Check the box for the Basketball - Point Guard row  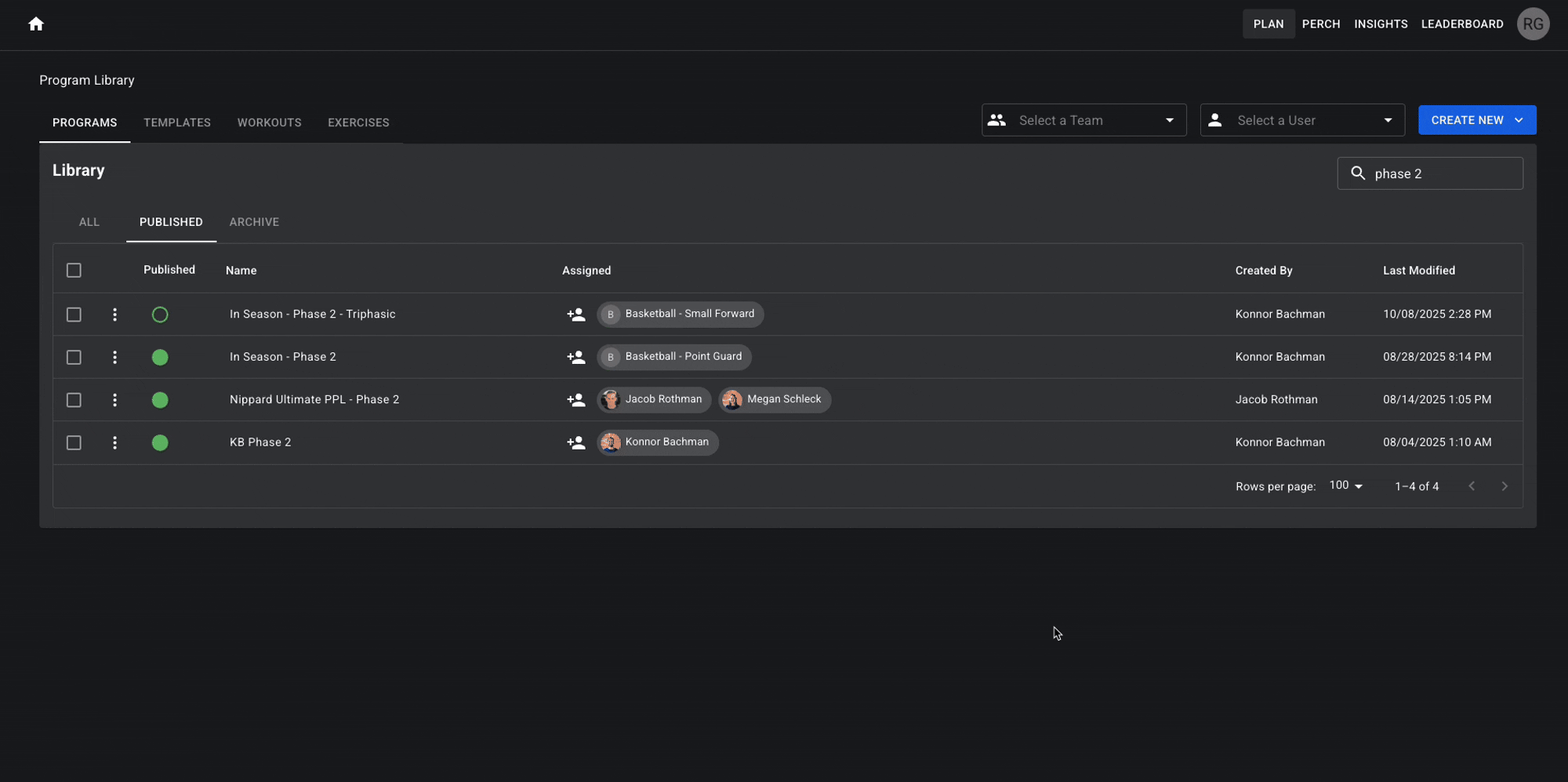[x=74, y=357]
